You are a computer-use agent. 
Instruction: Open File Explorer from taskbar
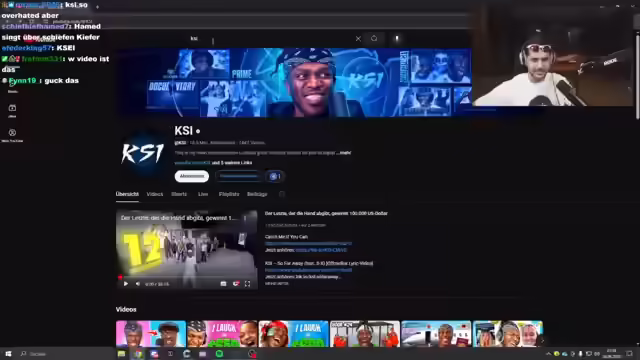pos(122,353)
